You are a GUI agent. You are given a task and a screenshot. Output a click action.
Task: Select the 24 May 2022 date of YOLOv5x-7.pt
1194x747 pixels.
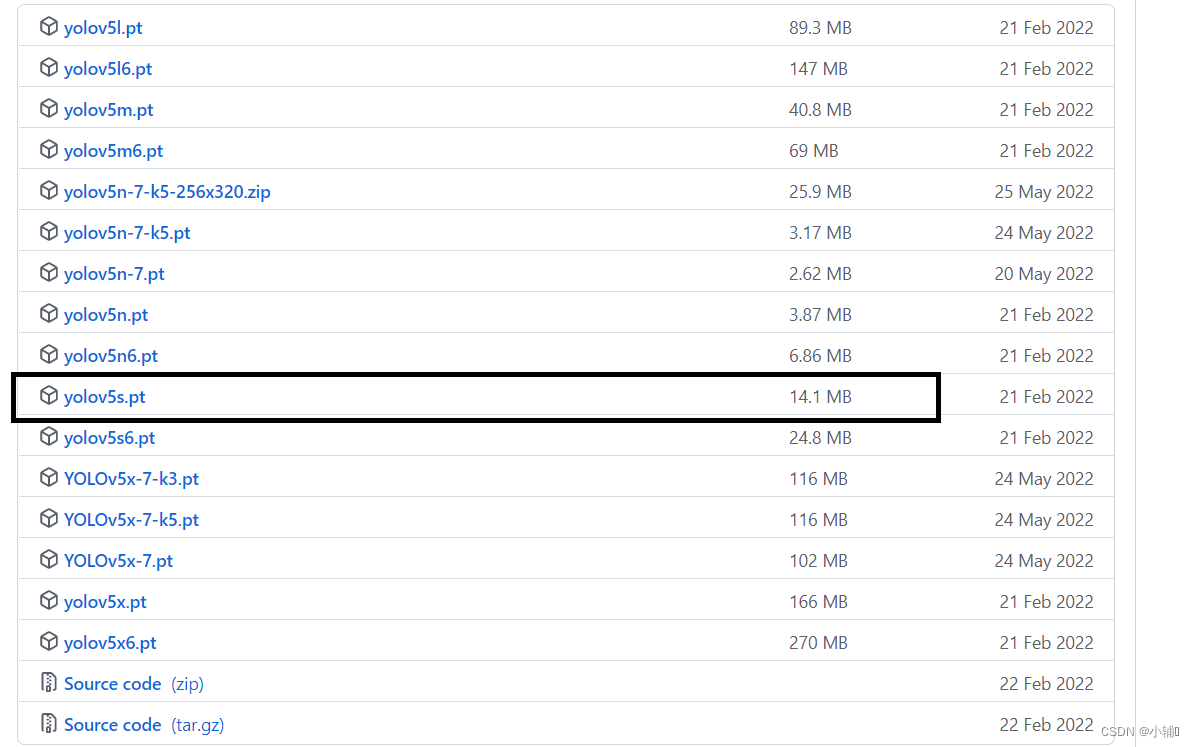click(1044, 561)
